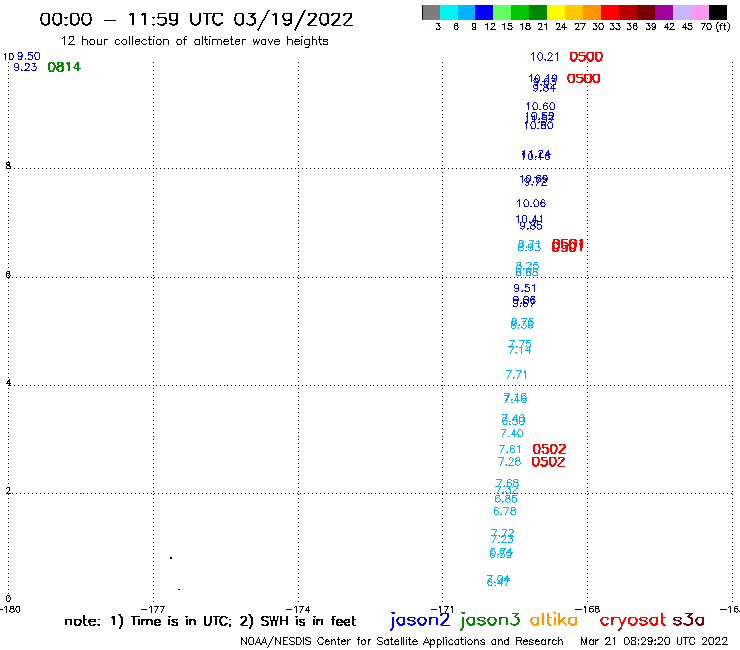Click the wave height value 10.60
Image resolution: width=740 pixels, height=650 pixels.
pos(540,107)
